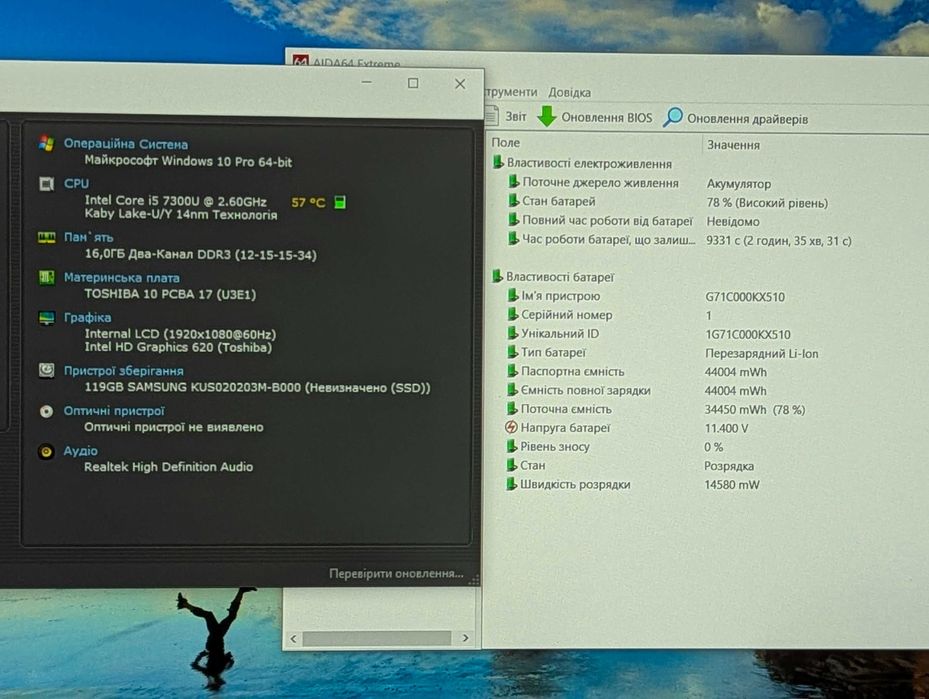Open the Операційна Система section in Speccy
This screenshot has height=699, width=929.
(126, 144)
